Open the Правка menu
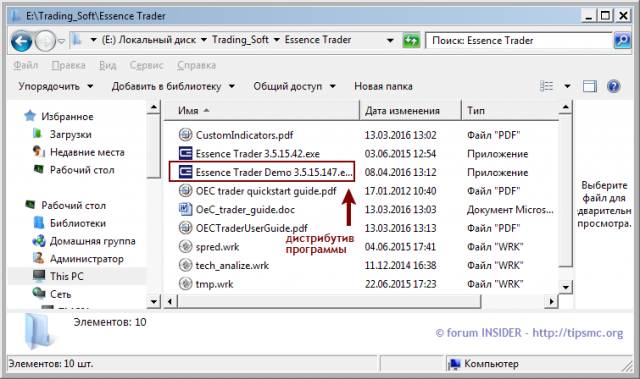 [x=69, y=65]
